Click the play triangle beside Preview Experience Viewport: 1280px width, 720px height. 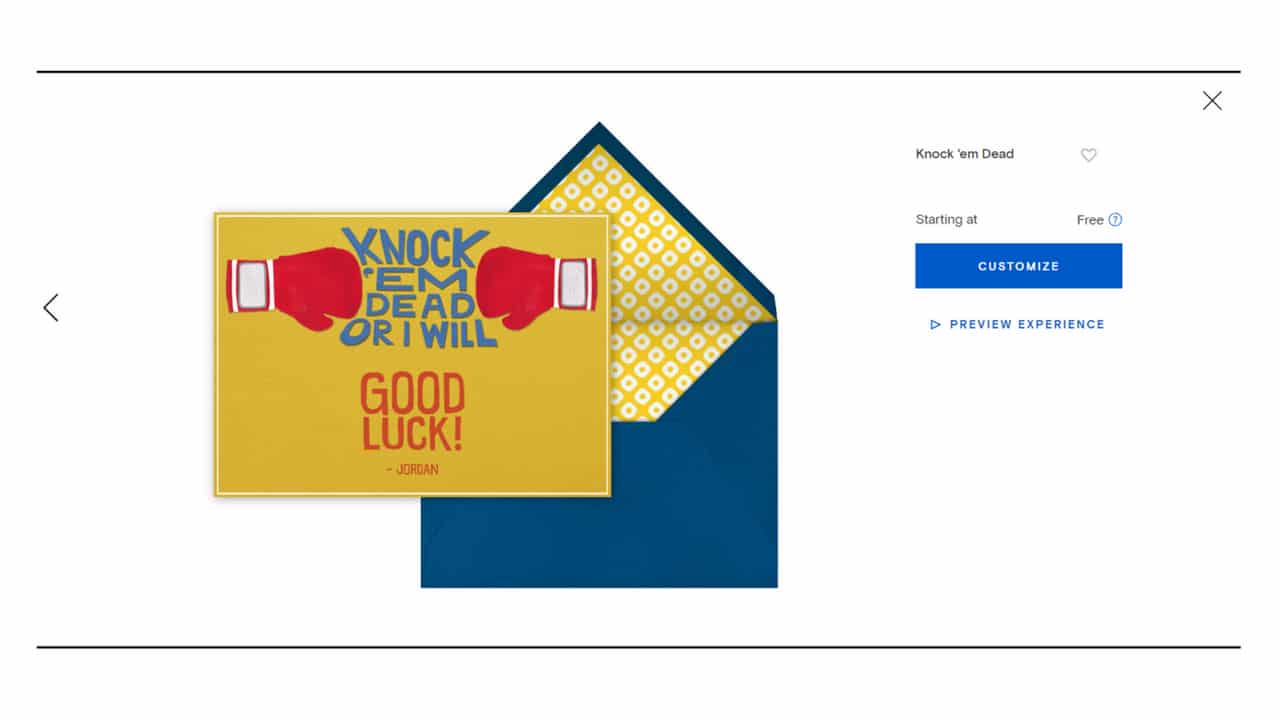tap(936, 325)
